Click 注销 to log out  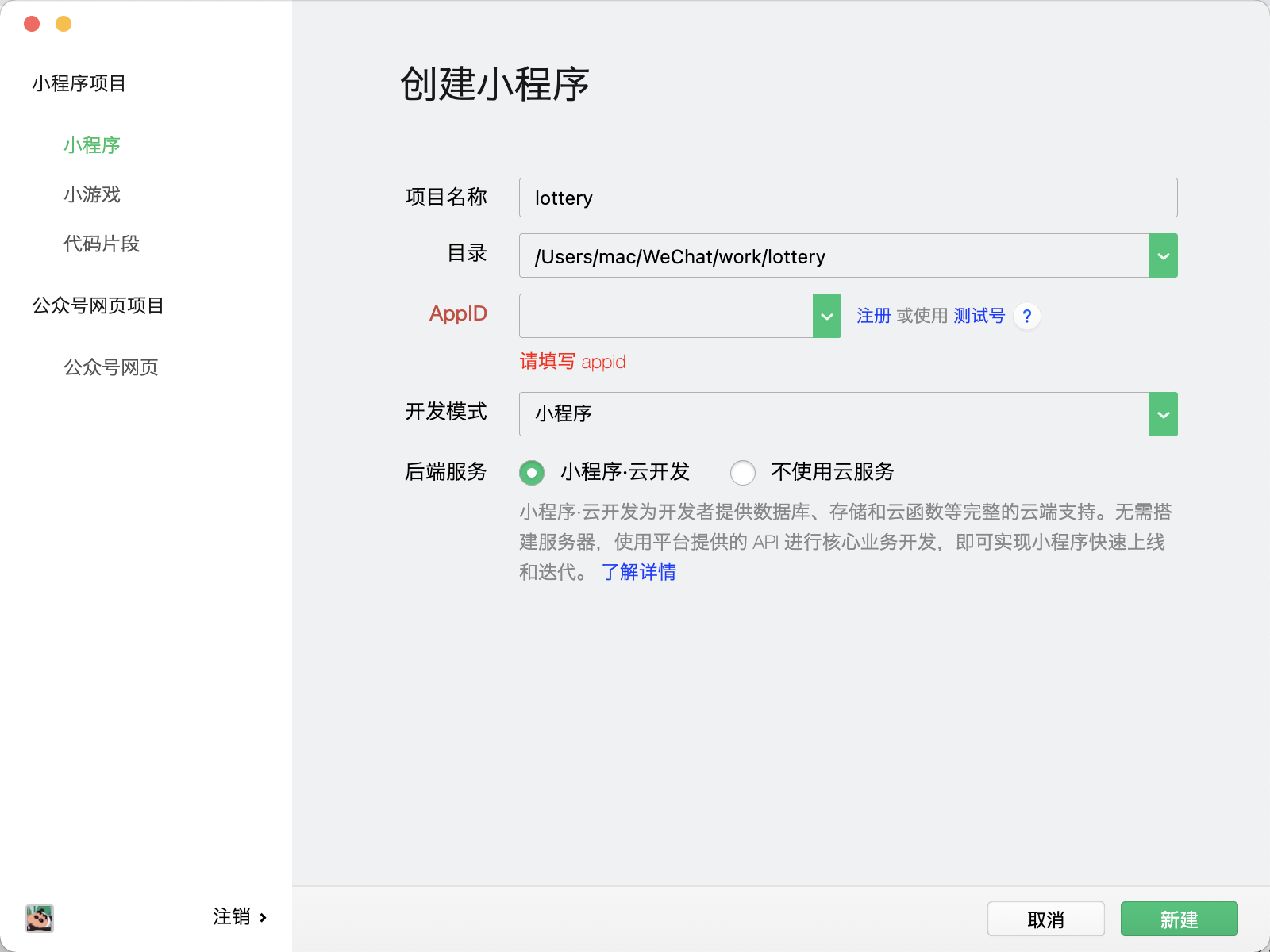[240, 917]
